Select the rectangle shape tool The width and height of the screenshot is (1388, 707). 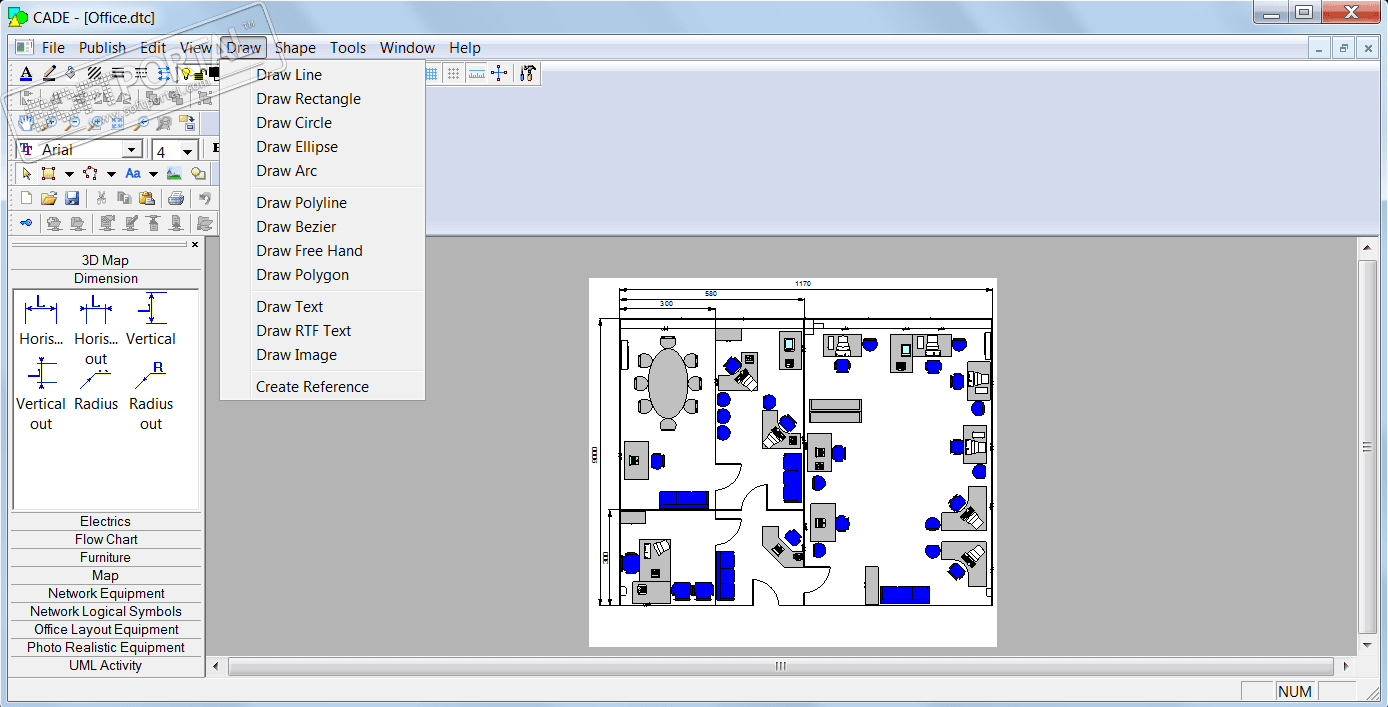click(48, 173)
